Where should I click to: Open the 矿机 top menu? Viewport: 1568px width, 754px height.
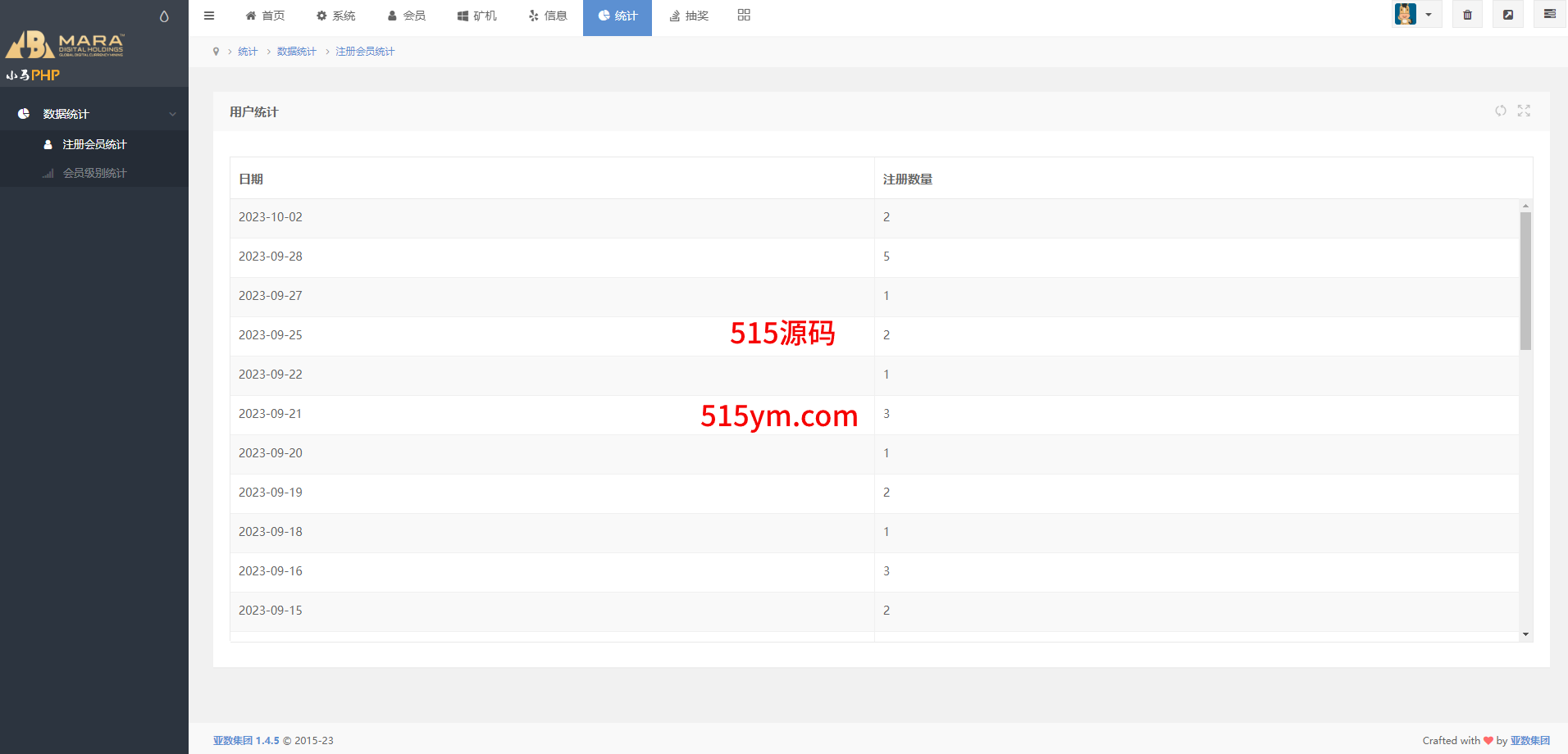477,16
